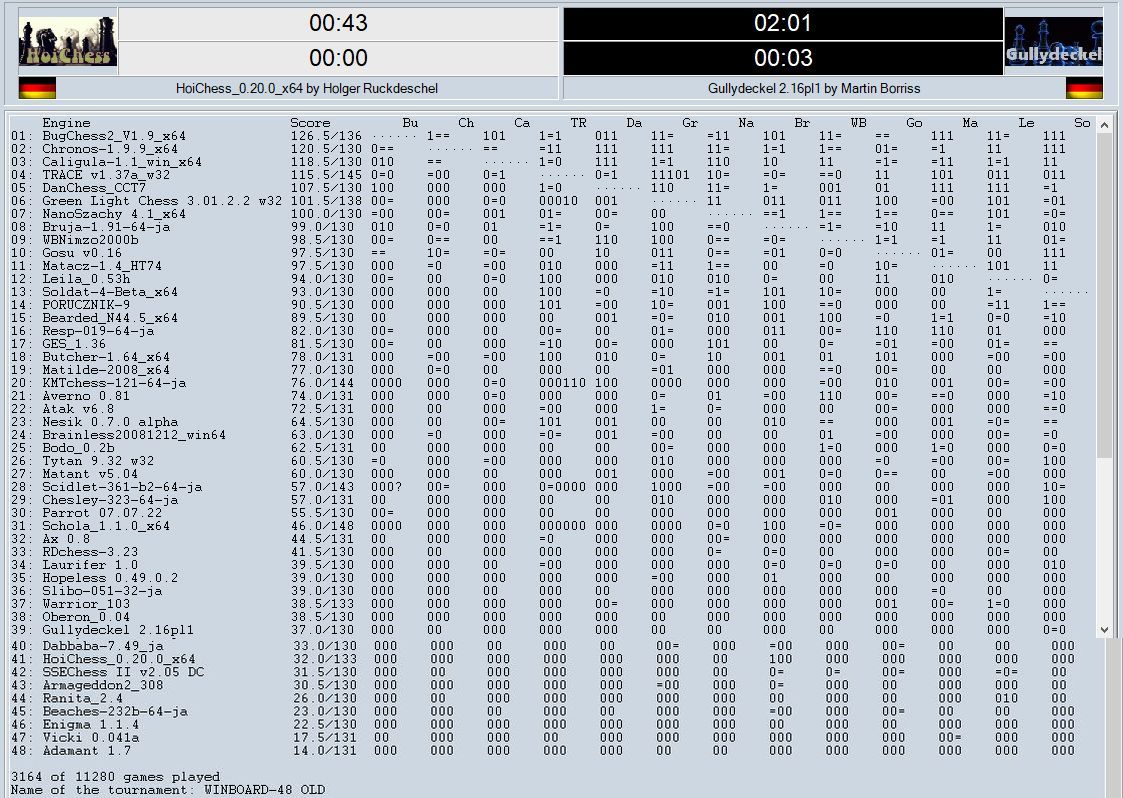Click the Tytan 9.32 w32 row name
Viewport: 1123px width, 798px height.
[98, 461]
